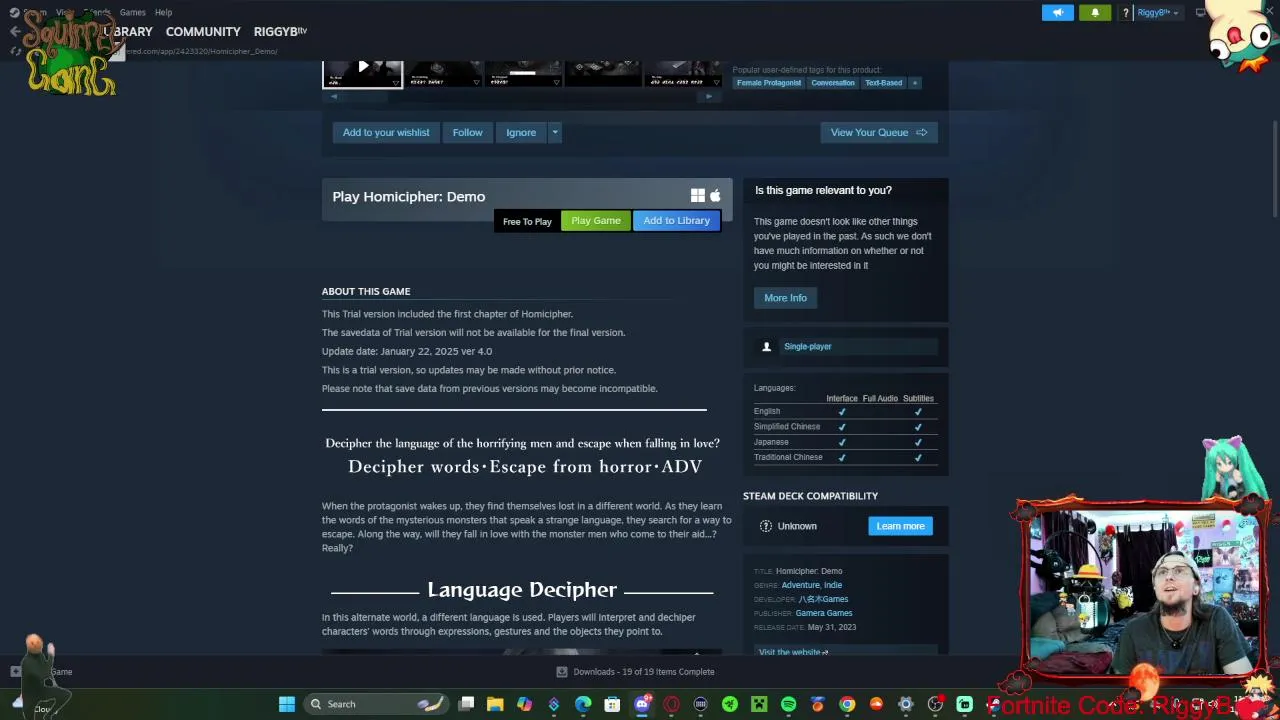Click the Downloads icon in the bottom bar
The image size is (1280, 720).
(x=562, y=672)
